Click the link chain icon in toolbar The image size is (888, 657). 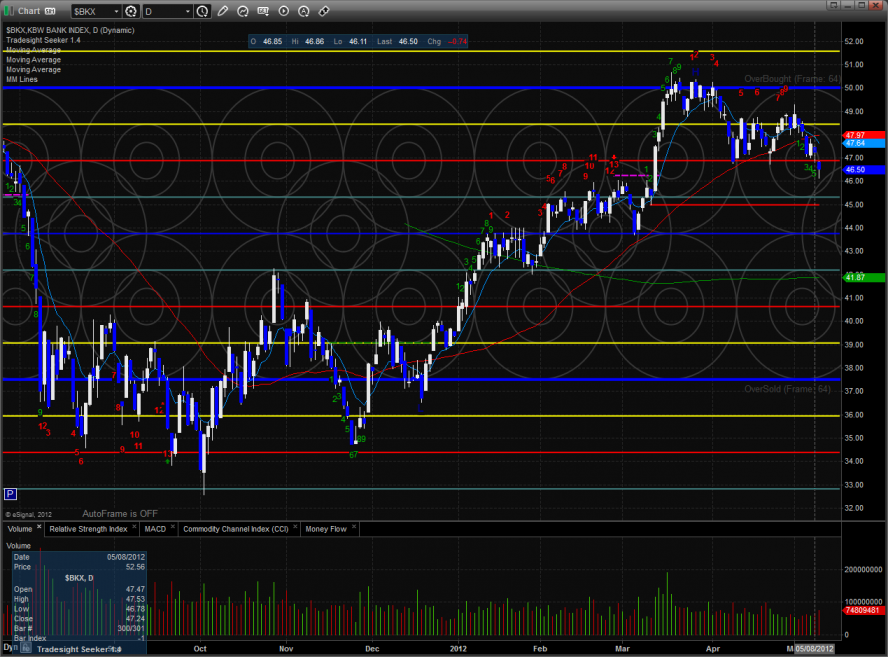click(325, 11)
